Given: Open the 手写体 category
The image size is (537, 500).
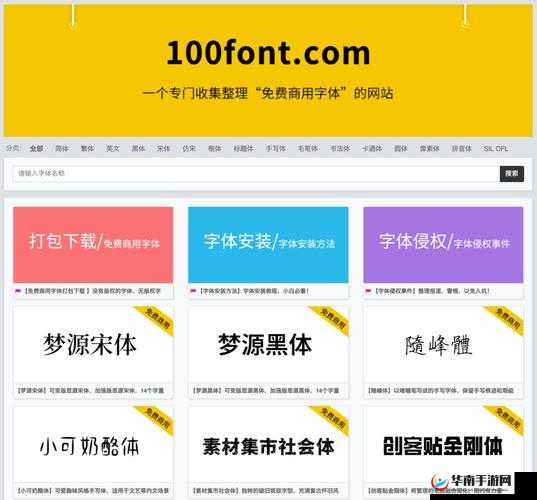Looking at the screenshot, I should pyautogui.click(x=276, y=148).
